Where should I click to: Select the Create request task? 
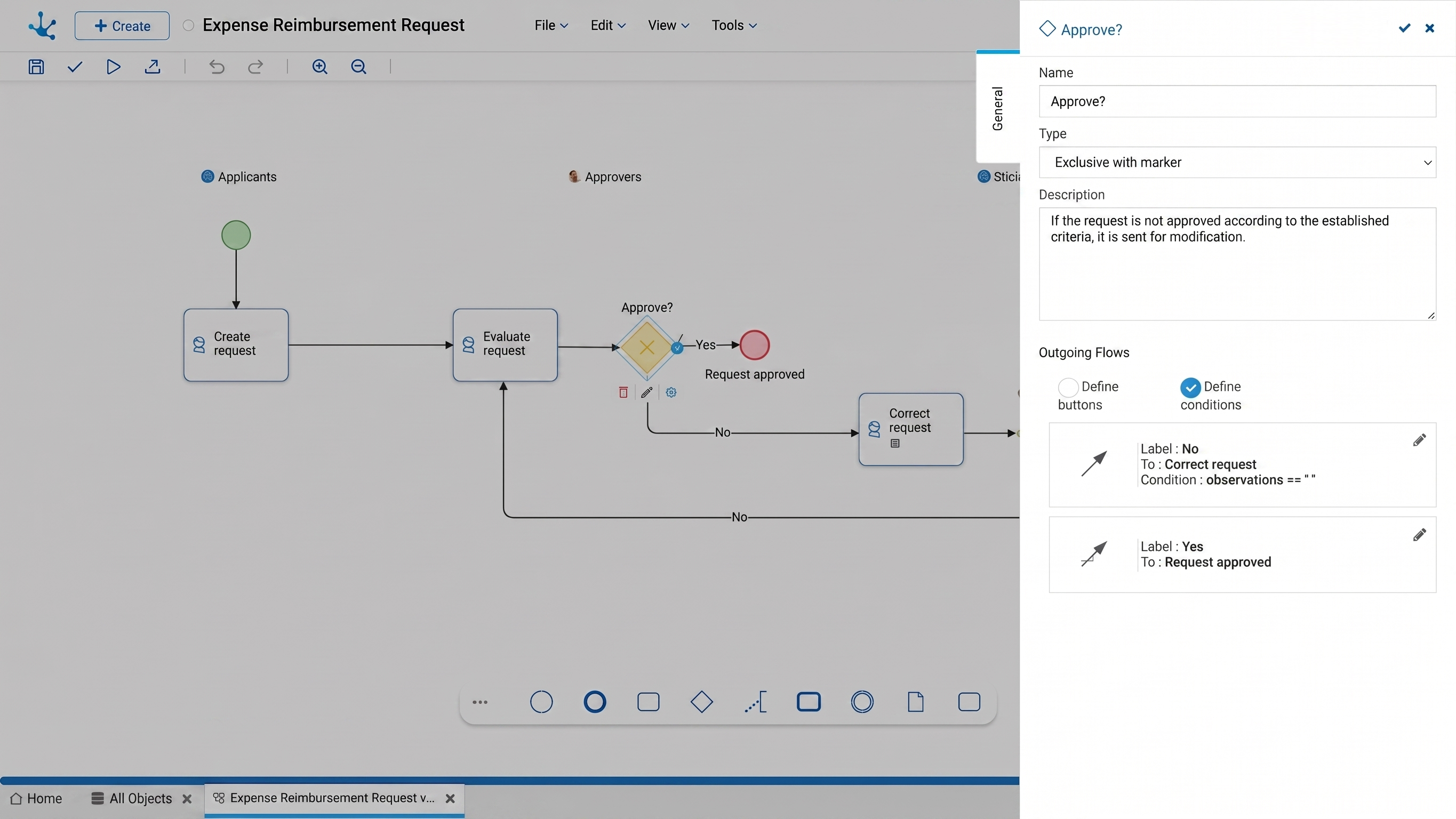(236, 345)
